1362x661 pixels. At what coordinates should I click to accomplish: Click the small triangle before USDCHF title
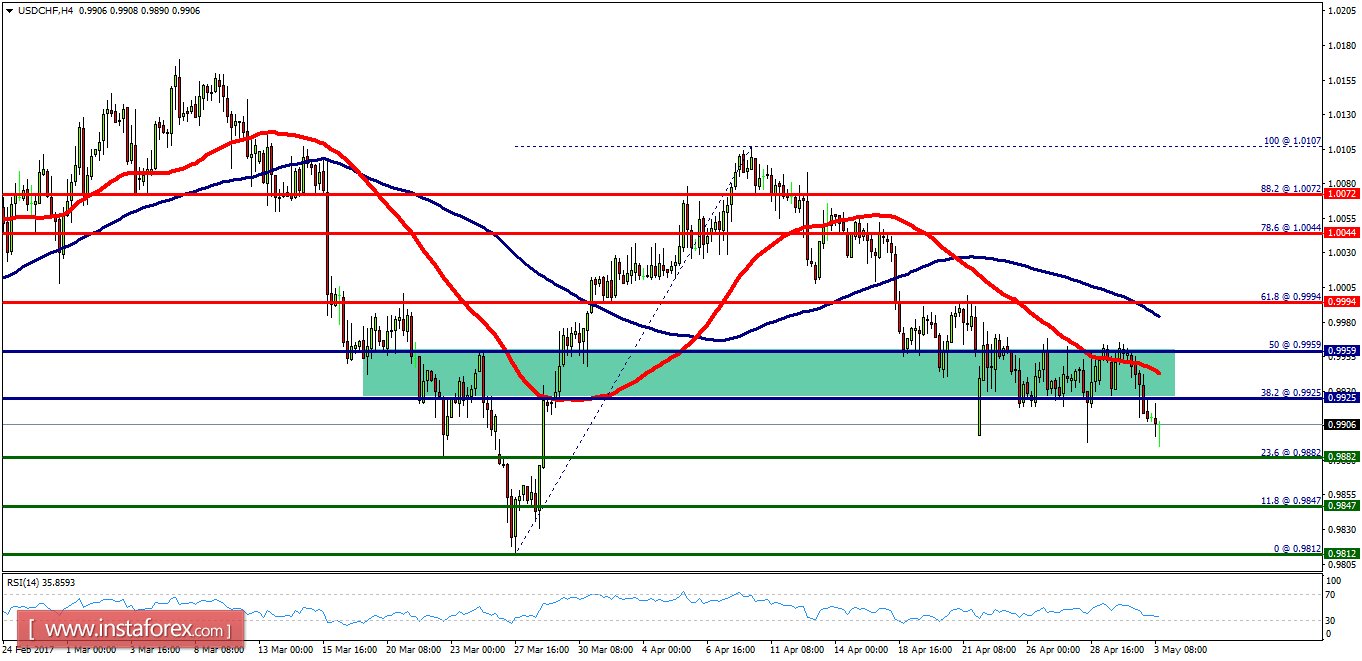click(x=9, y=9)
